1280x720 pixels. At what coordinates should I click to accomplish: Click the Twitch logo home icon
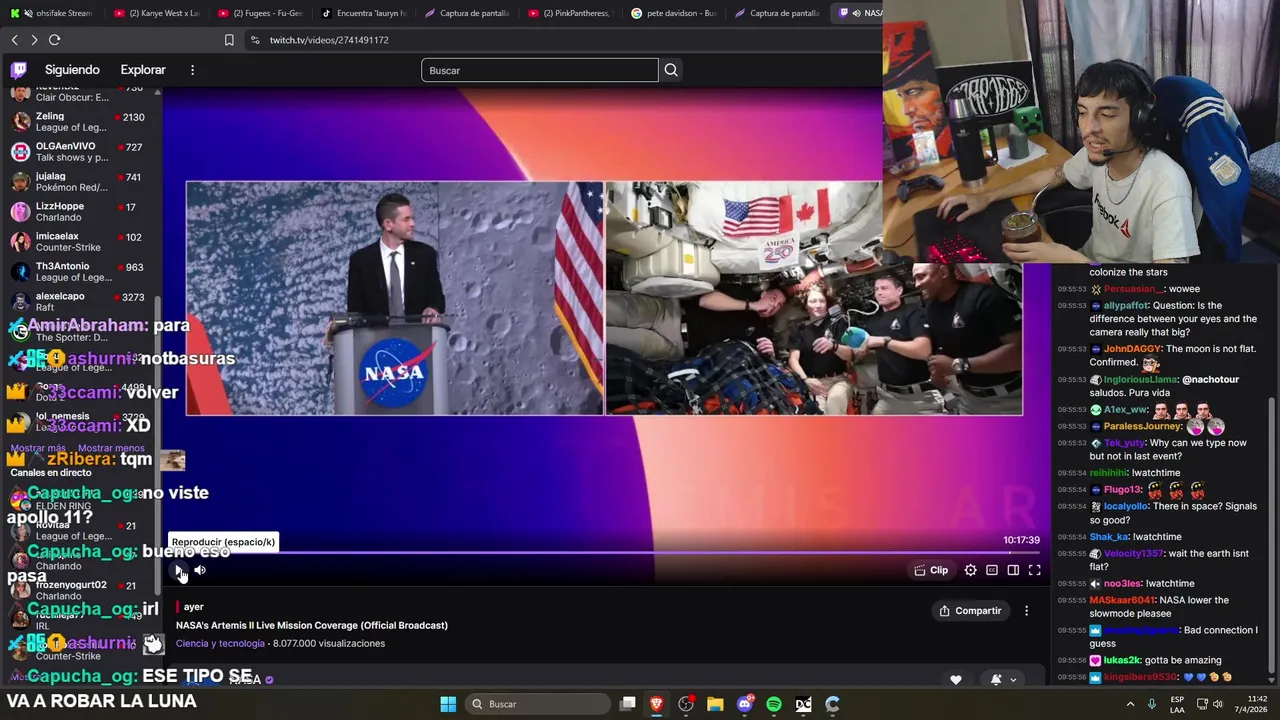click(19, 70)
